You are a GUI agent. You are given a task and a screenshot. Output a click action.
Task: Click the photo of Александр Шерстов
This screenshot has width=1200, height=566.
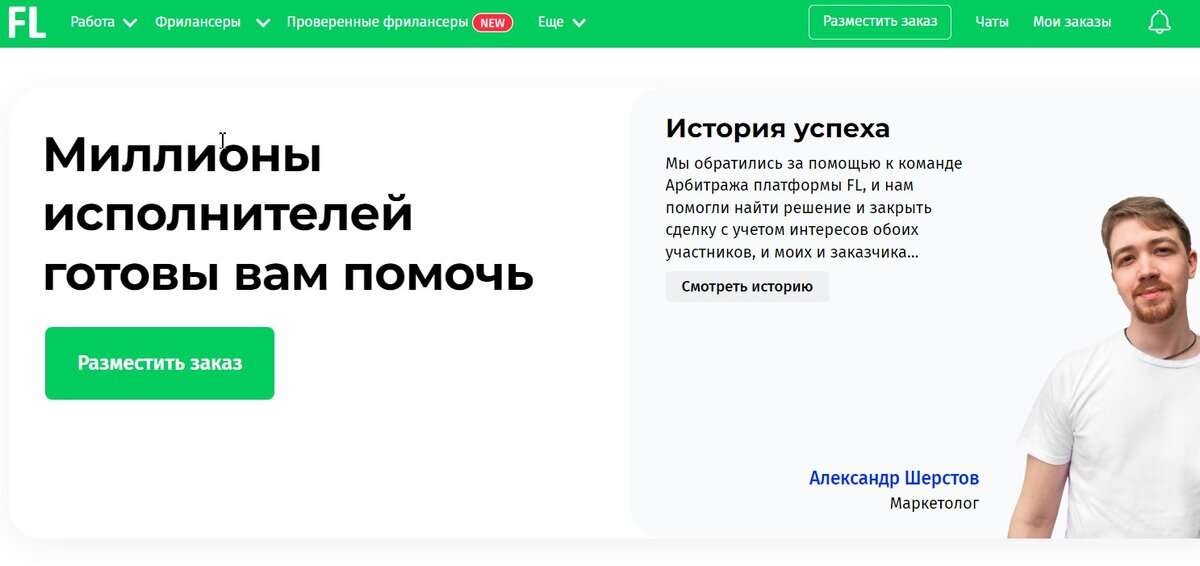click(1106, 366)
